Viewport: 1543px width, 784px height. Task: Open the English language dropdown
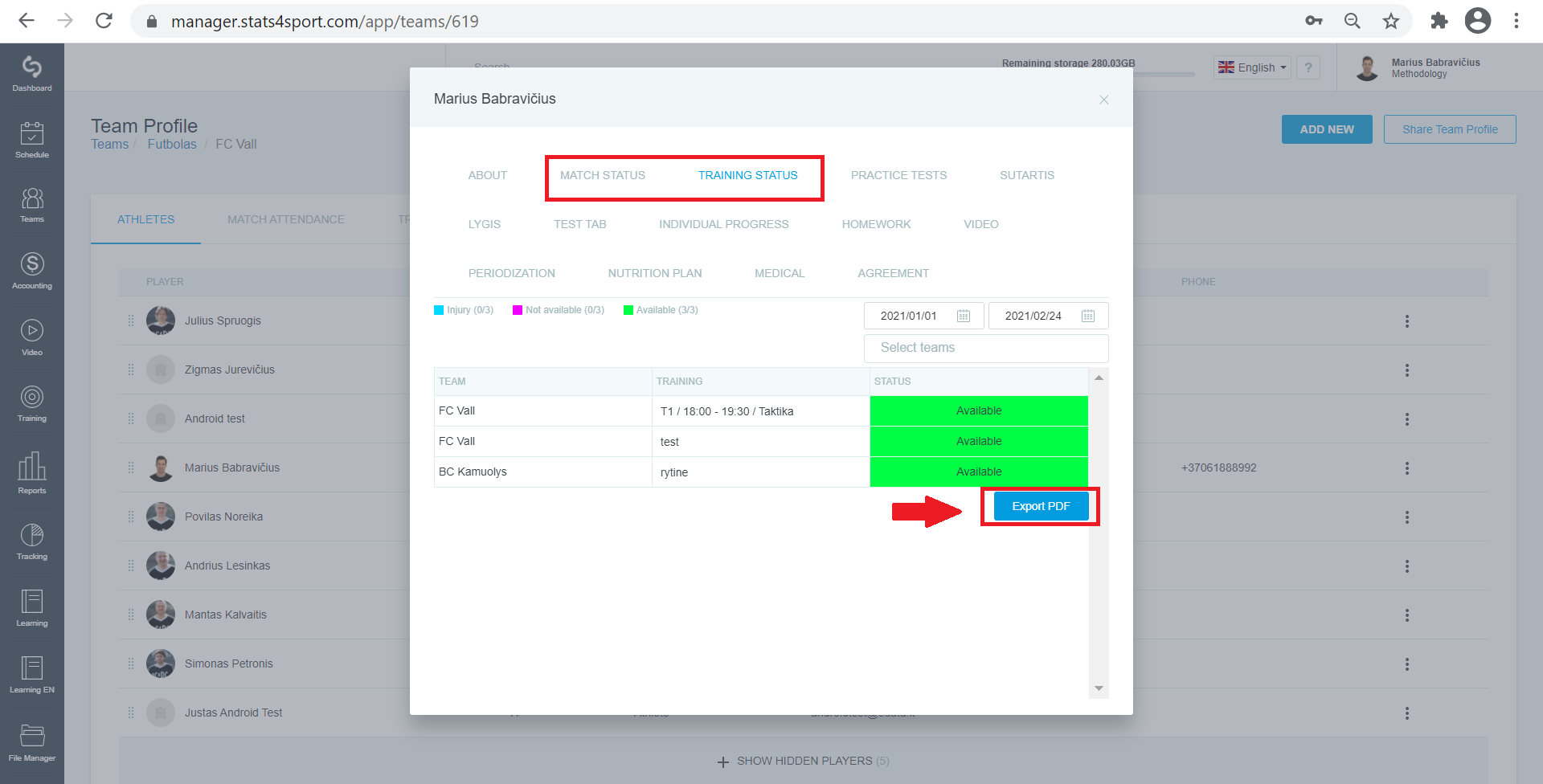pyautogui.click(x=1252, y=67)
